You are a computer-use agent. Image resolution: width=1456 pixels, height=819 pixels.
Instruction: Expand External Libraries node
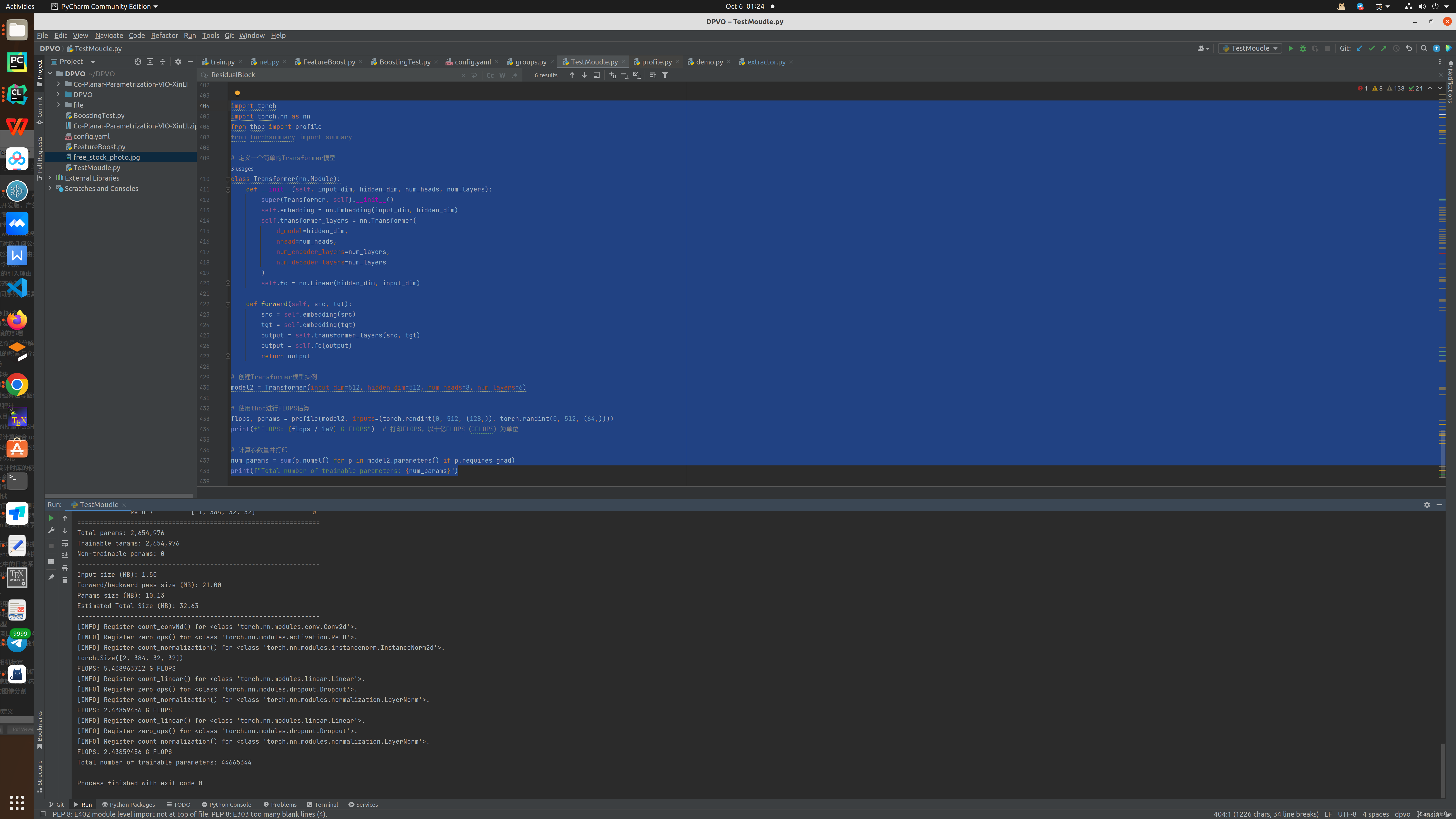click(x=50, y=178)
